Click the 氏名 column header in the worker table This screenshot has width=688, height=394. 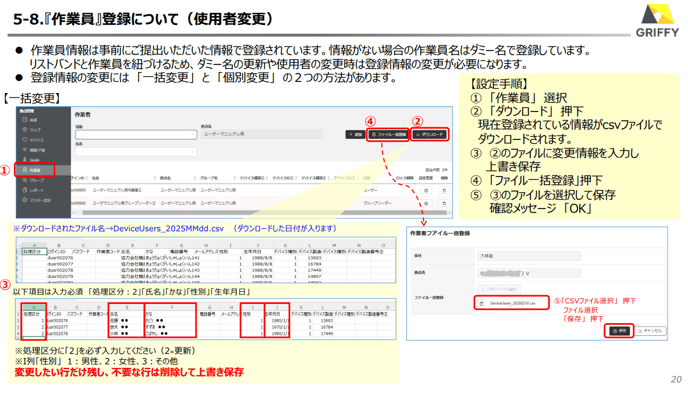[x=96, y=178]
